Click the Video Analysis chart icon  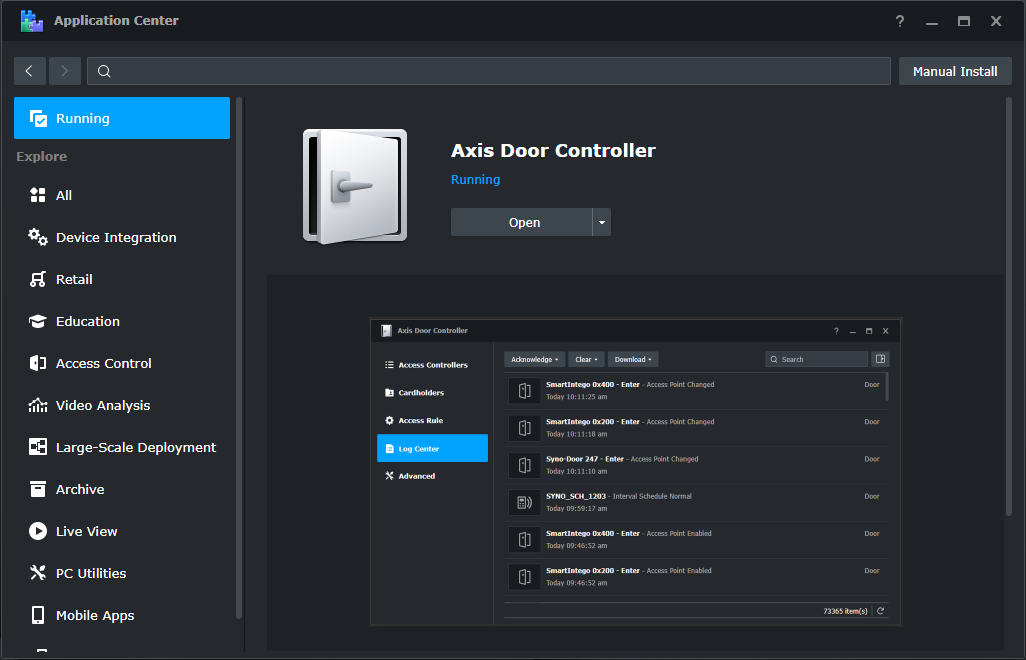(x=38, y=406)
